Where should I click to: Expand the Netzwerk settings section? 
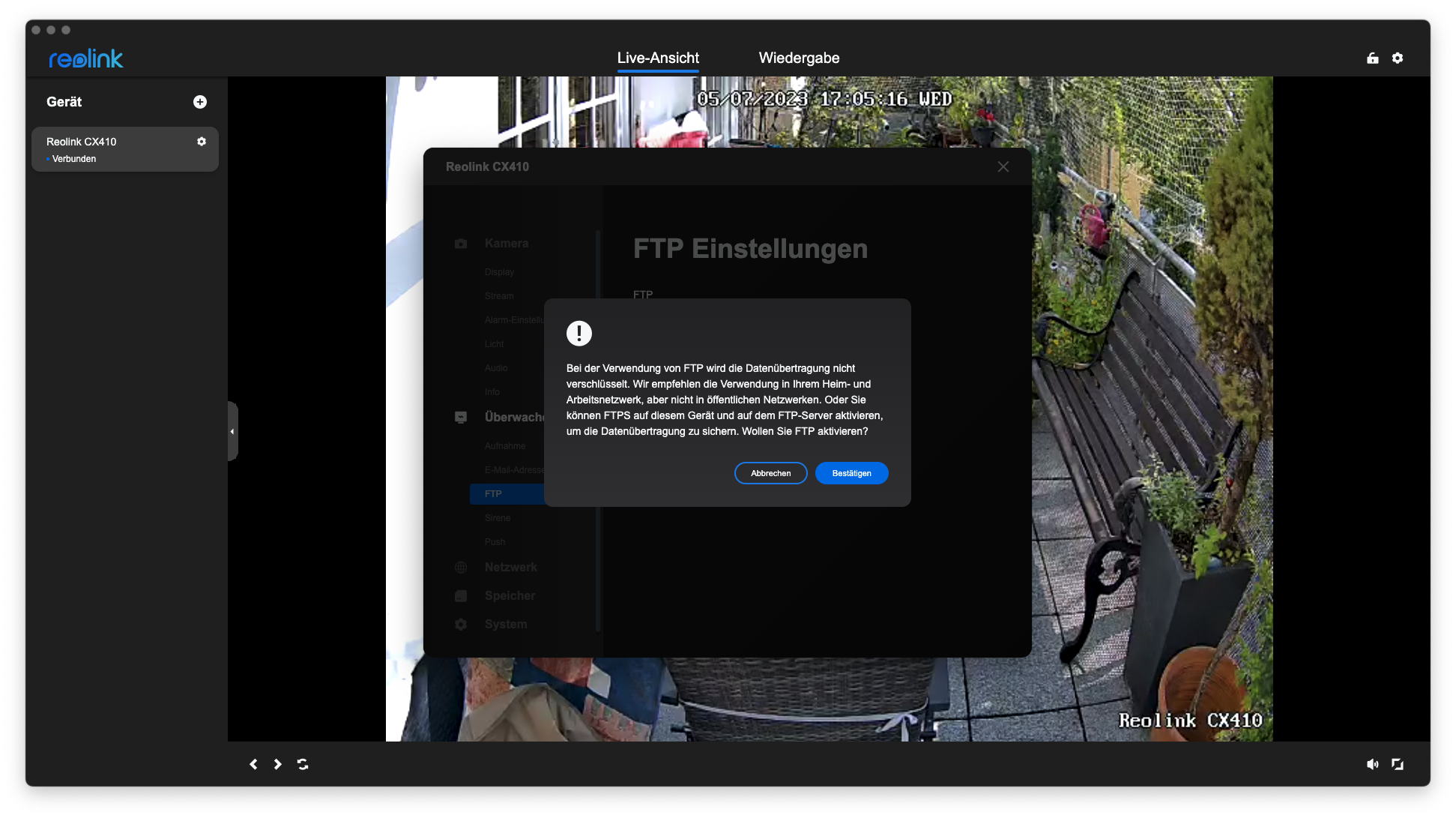click(510, 568)
